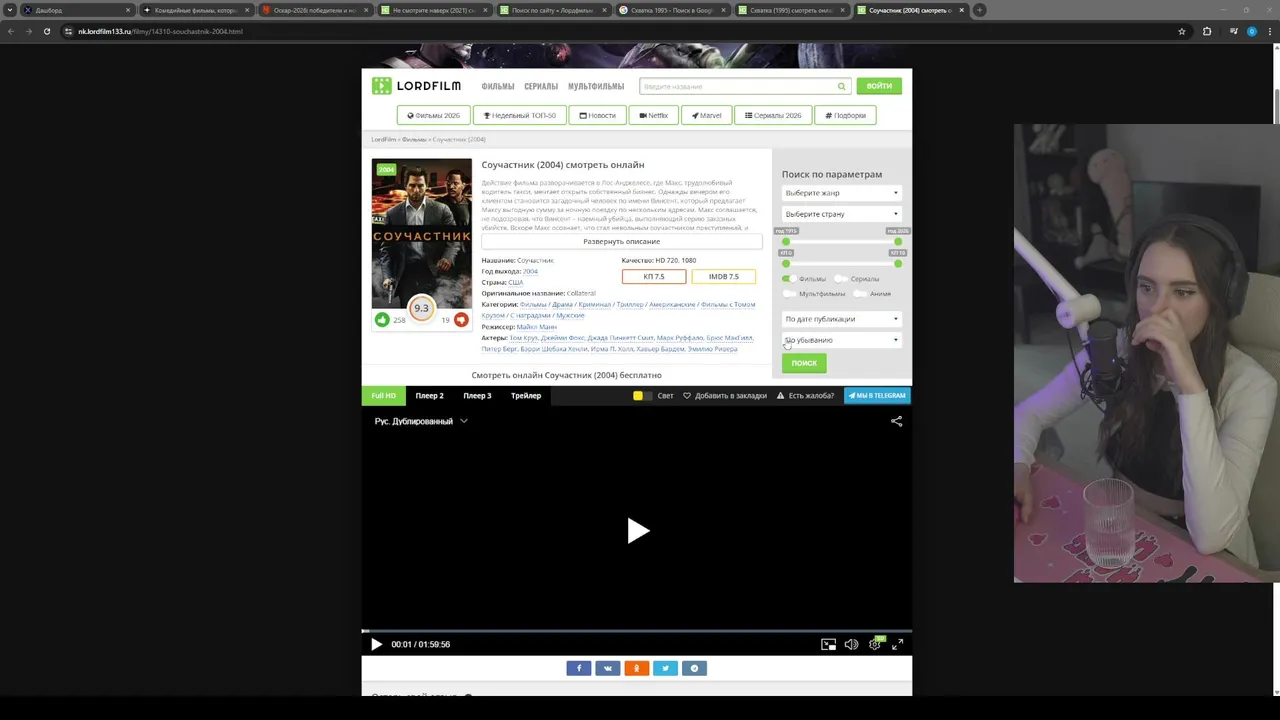Share on Facebook icon
The width and height of the screenshot is (1280, 720).
click(579, 668)
